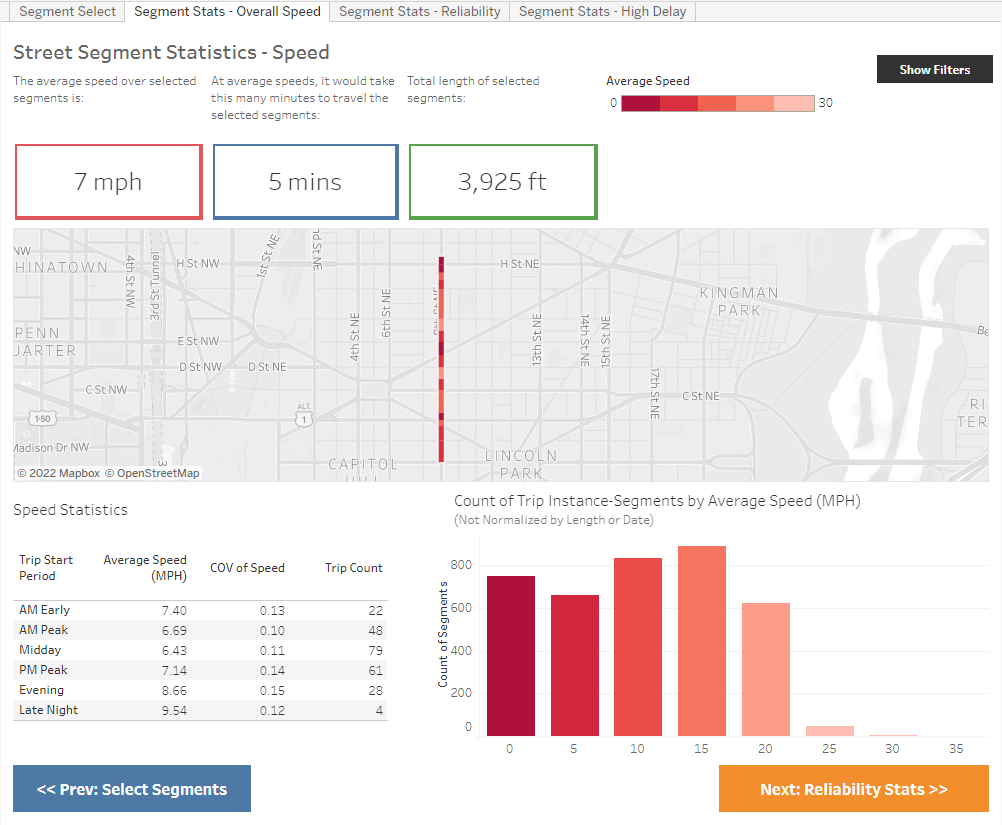Click the Average Speed color legend ramp

[x=718, y=102]
